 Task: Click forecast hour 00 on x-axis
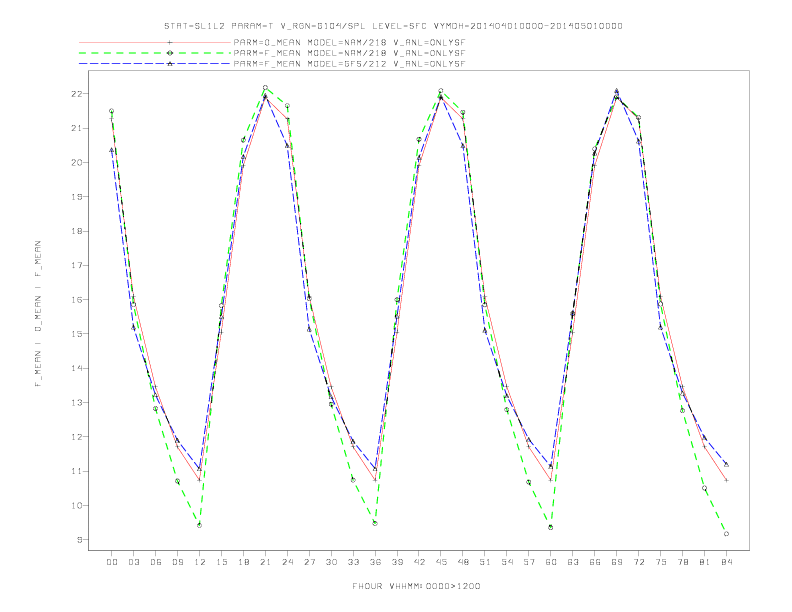[112, 562]
